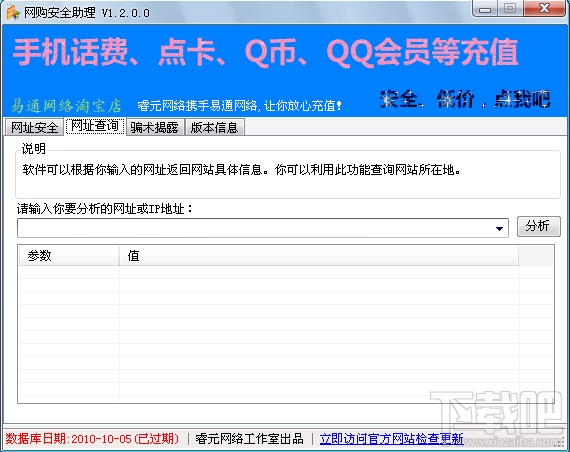Maximize the 网购安全助理 window
Image resolution: width=570 pixels, height=452 pixels.
tap(510, 9)
